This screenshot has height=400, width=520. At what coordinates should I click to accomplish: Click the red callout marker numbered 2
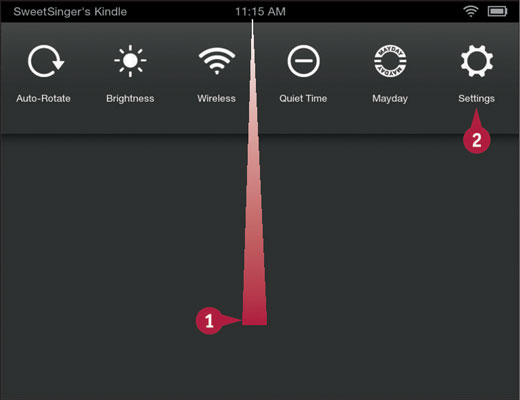pos(476,140)
